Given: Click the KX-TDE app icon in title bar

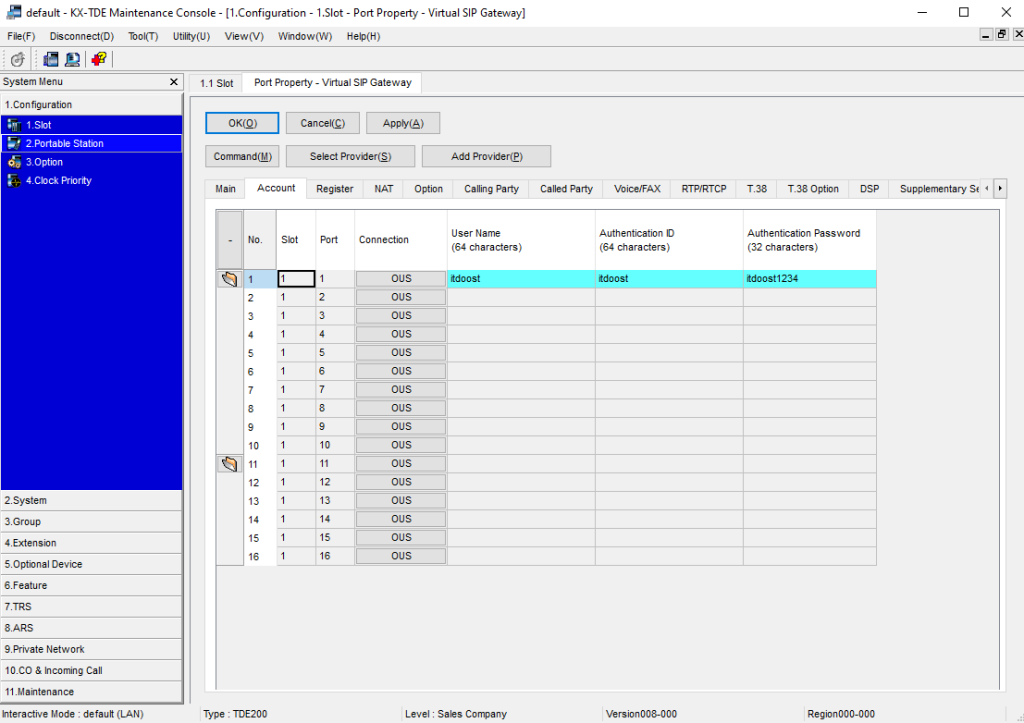Looking at the screenshot, I should click(x=13, y=12).
